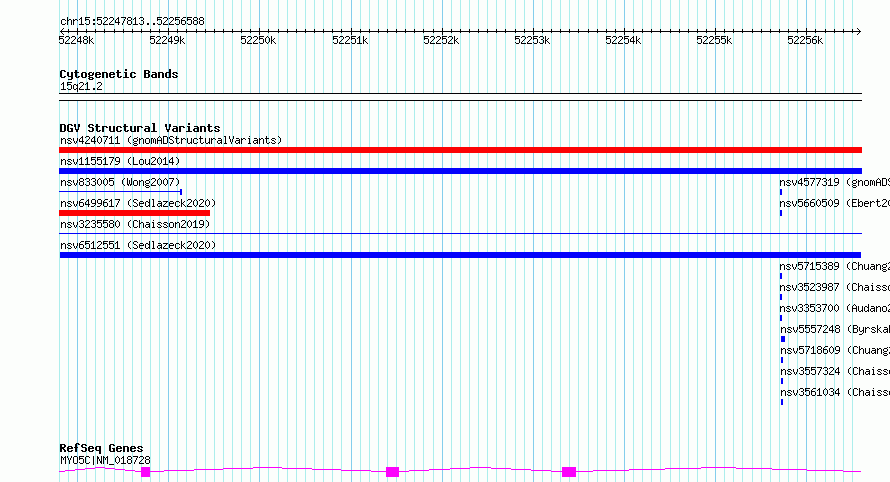Click the 52256k ruler tick label

point(805,40)
